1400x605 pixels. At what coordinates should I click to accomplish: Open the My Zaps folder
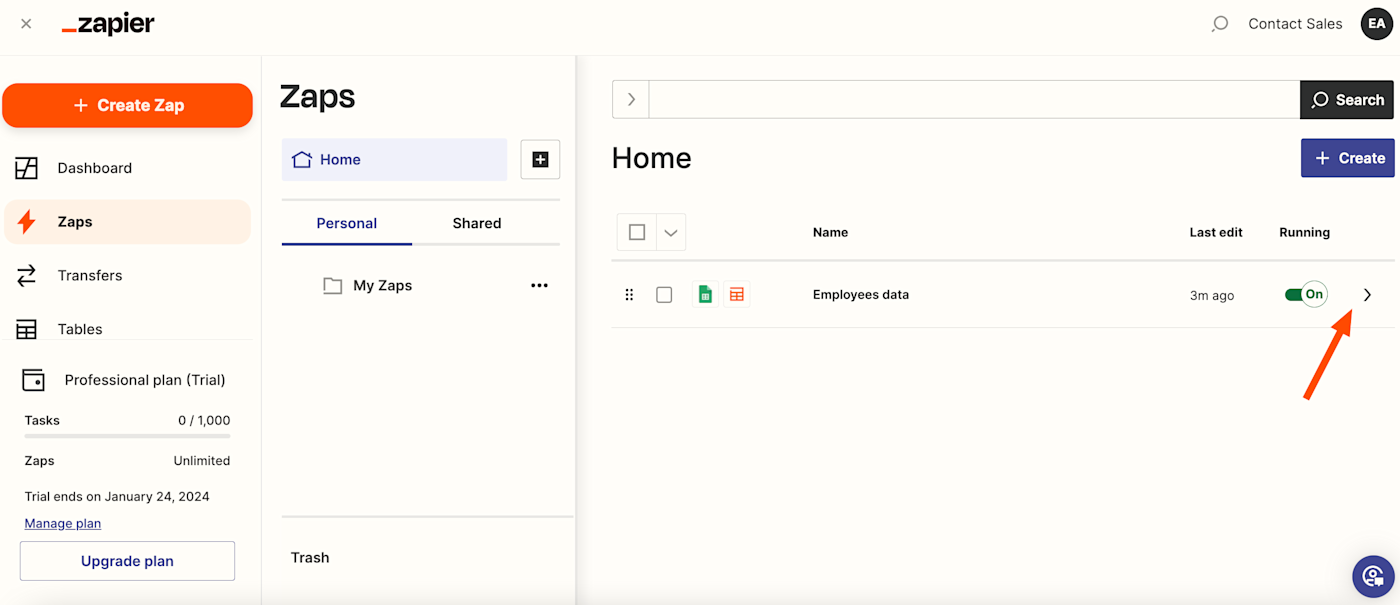click(382, 285)
